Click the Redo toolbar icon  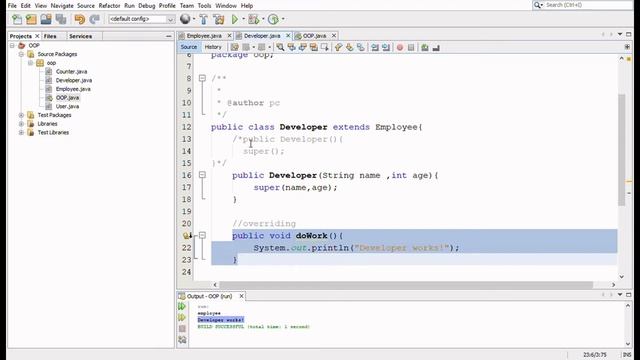[95, 19]
